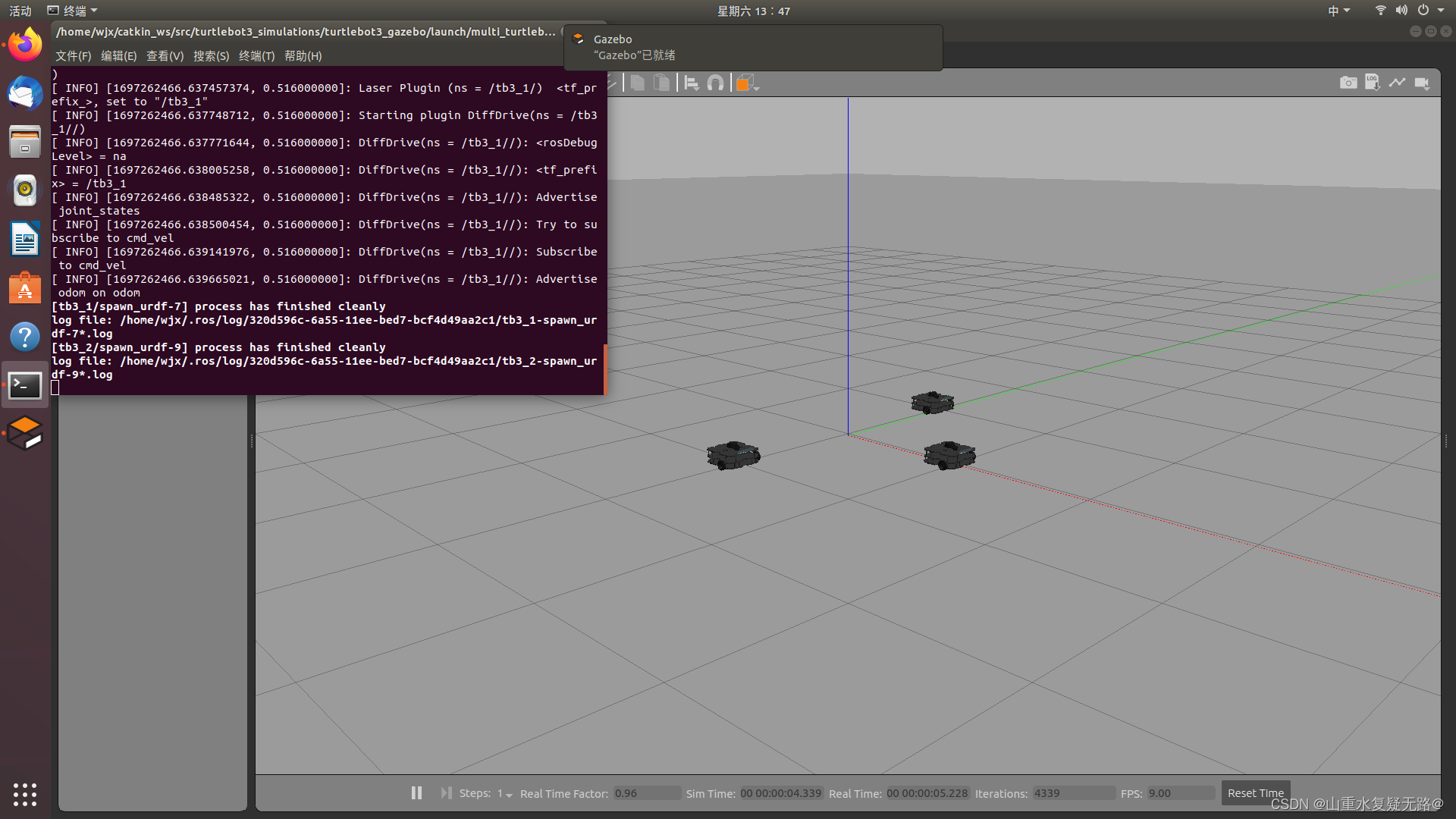This screenshot has height=819, width=1456.
Task: Open terminal 终端(T) menu
Action: pyautogui.click(x=256, y=56)
